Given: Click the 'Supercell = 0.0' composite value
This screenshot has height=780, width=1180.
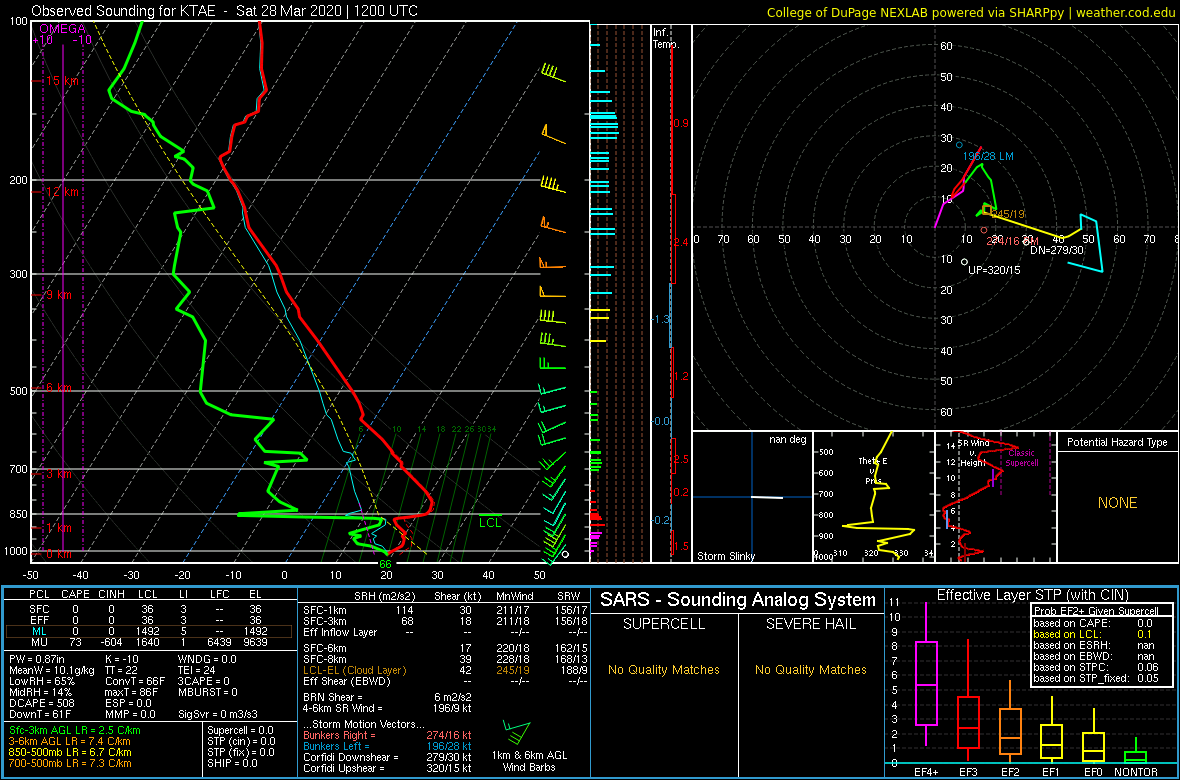Looking at the screenshot, I should 239,730.
